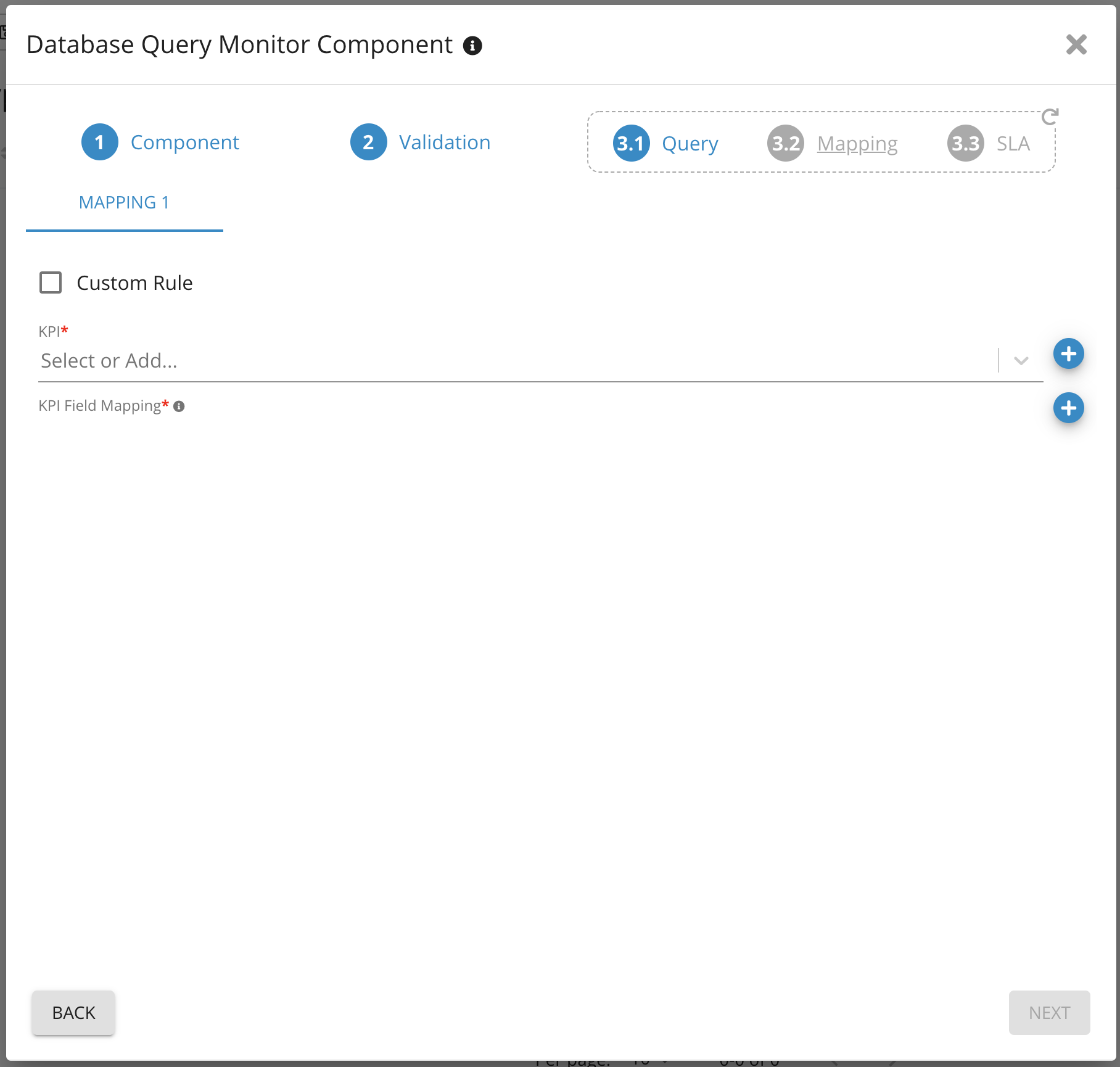Screen dimensions: 1120x1067
Task: Click the refresh icon on the steps box
Action: click(x=1050, y=117)
